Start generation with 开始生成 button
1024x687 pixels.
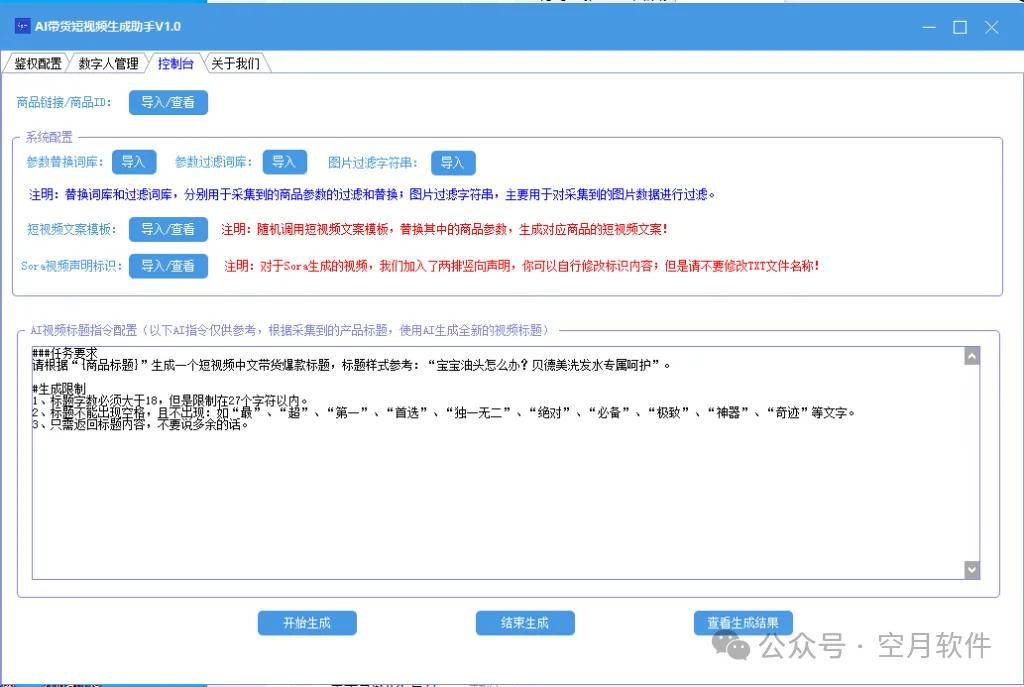306,623
